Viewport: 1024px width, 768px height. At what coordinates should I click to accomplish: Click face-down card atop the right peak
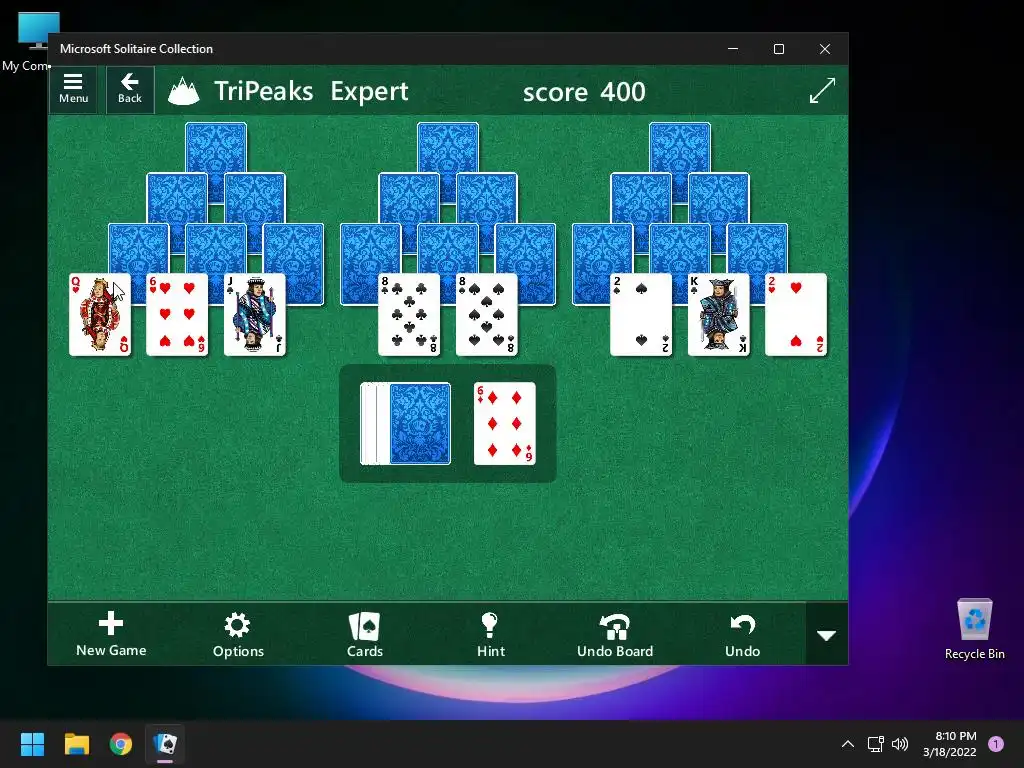point(680,148)
